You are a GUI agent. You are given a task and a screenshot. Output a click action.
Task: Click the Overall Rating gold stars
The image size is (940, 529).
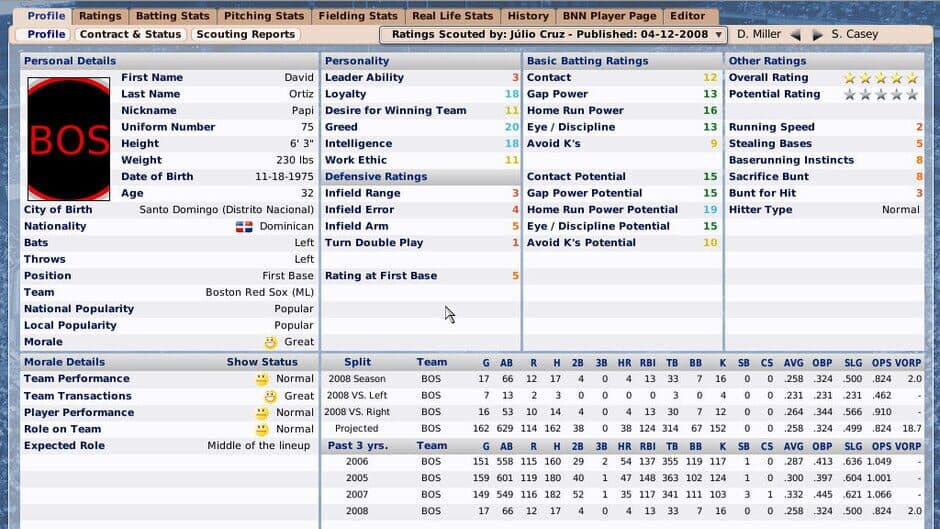click(x=880, y=78)
